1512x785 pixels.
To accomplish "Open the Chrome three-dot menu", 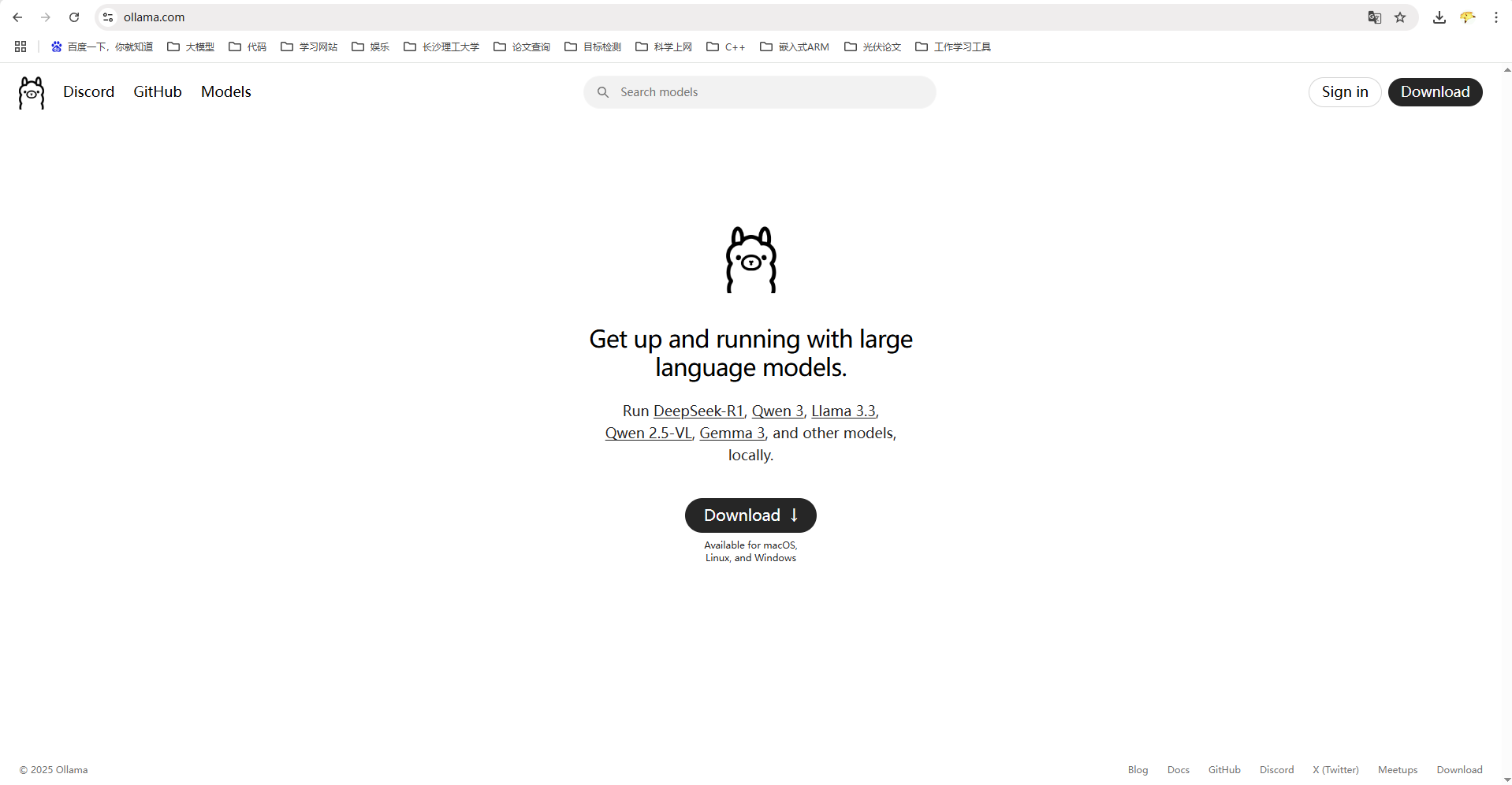I will 1496,17.
